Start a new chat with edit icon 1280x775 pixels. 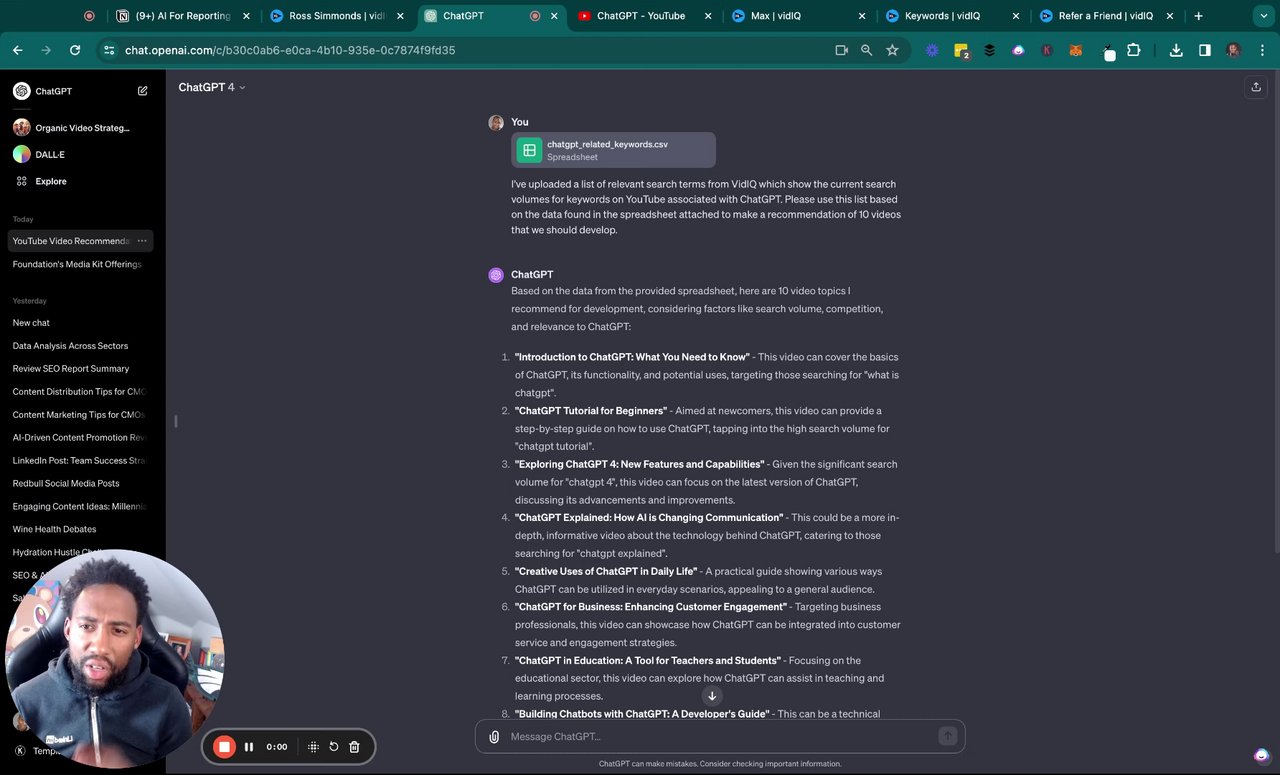click(142, 91)
